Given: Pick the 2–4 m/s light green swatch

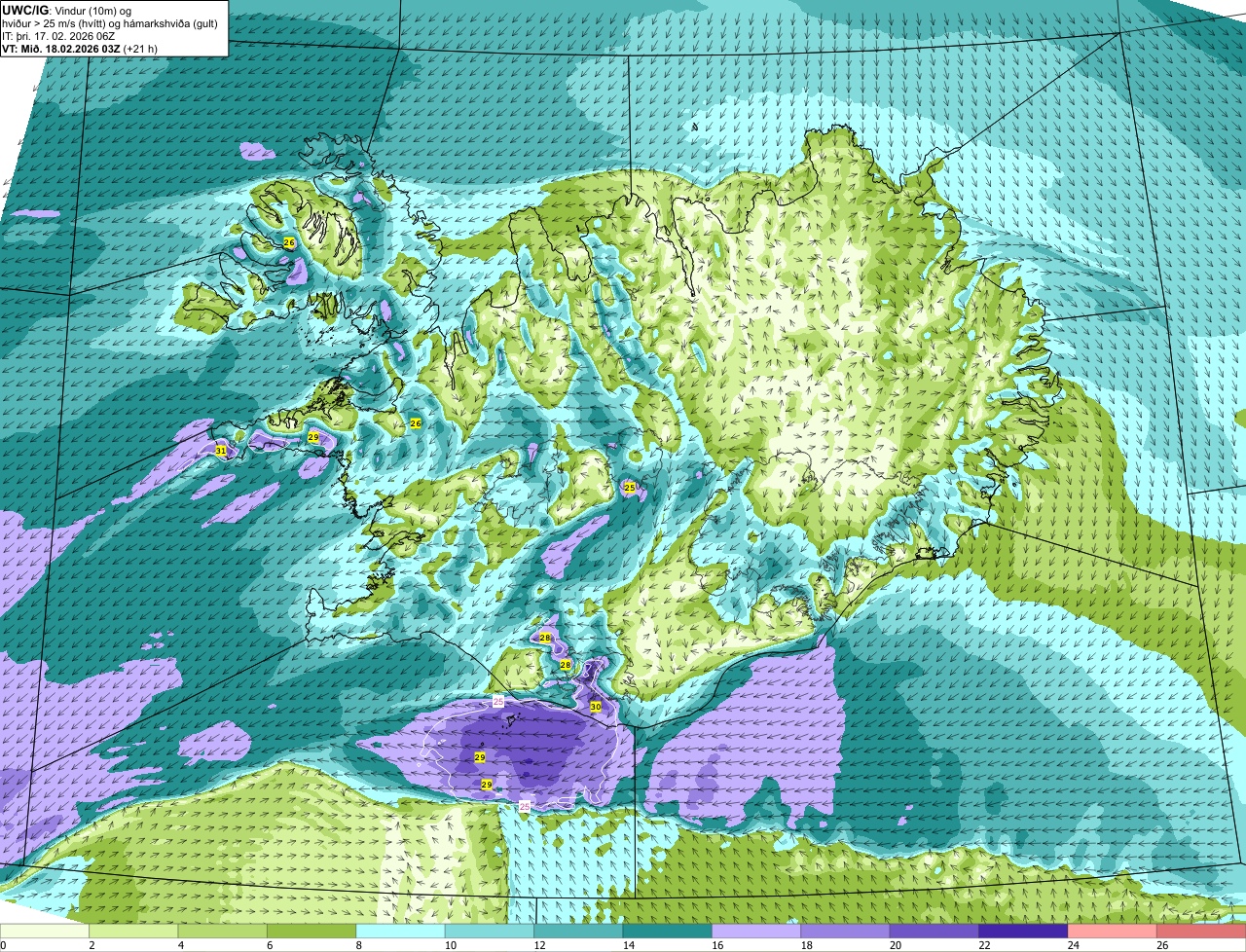Looking at the screenshot, I should click(134, 932).
